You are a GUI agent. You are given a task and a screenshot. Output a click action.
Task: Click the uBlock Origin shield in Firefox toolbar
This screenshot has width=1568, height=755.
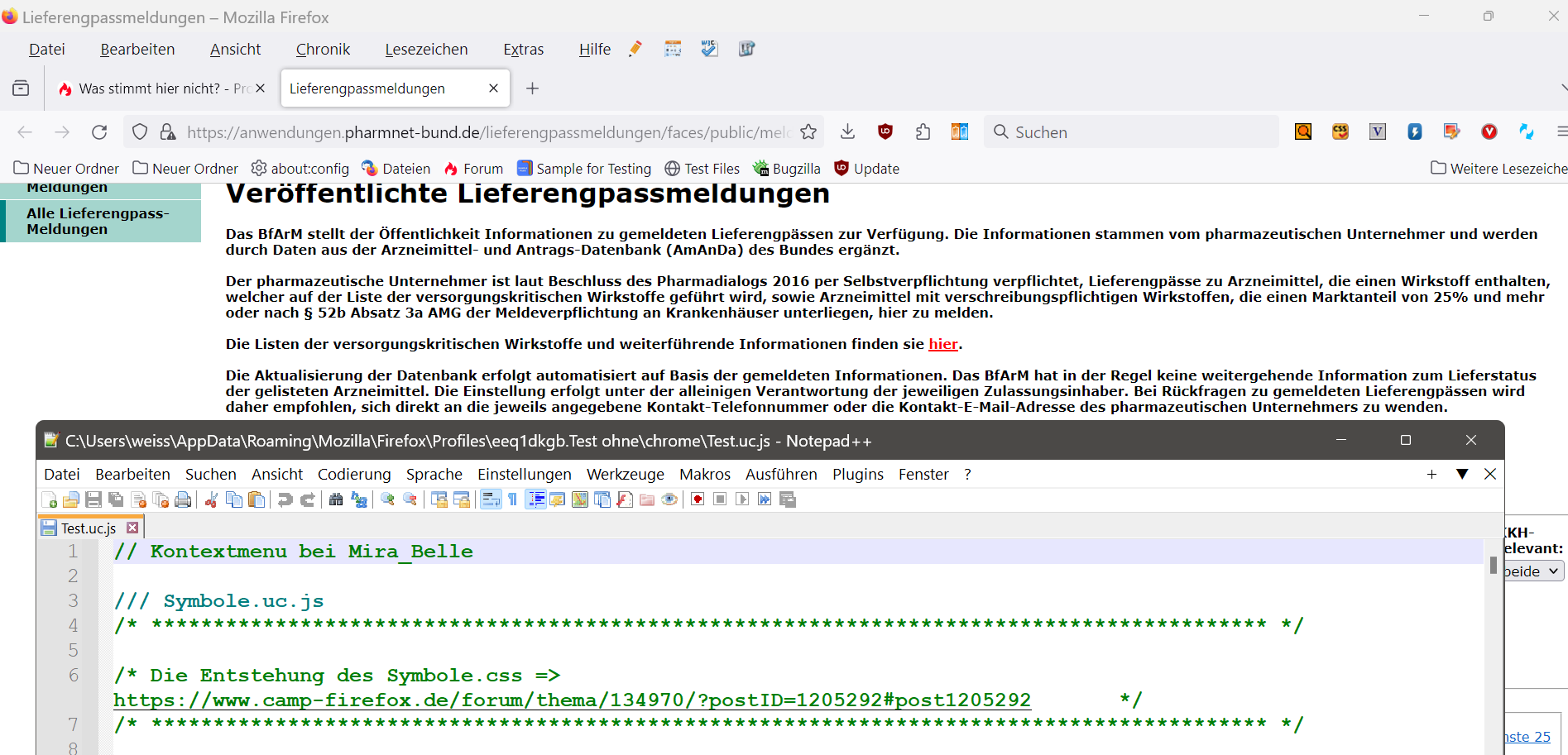[x=885, y=132]
